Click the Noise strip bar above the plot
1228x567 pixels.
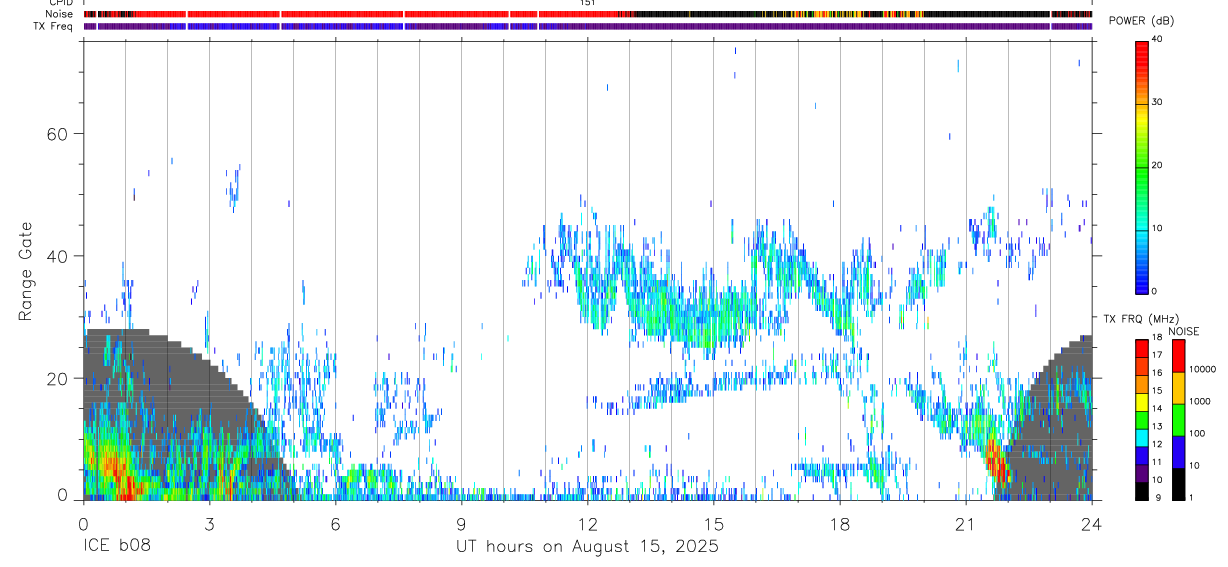[x=587, y=14]
